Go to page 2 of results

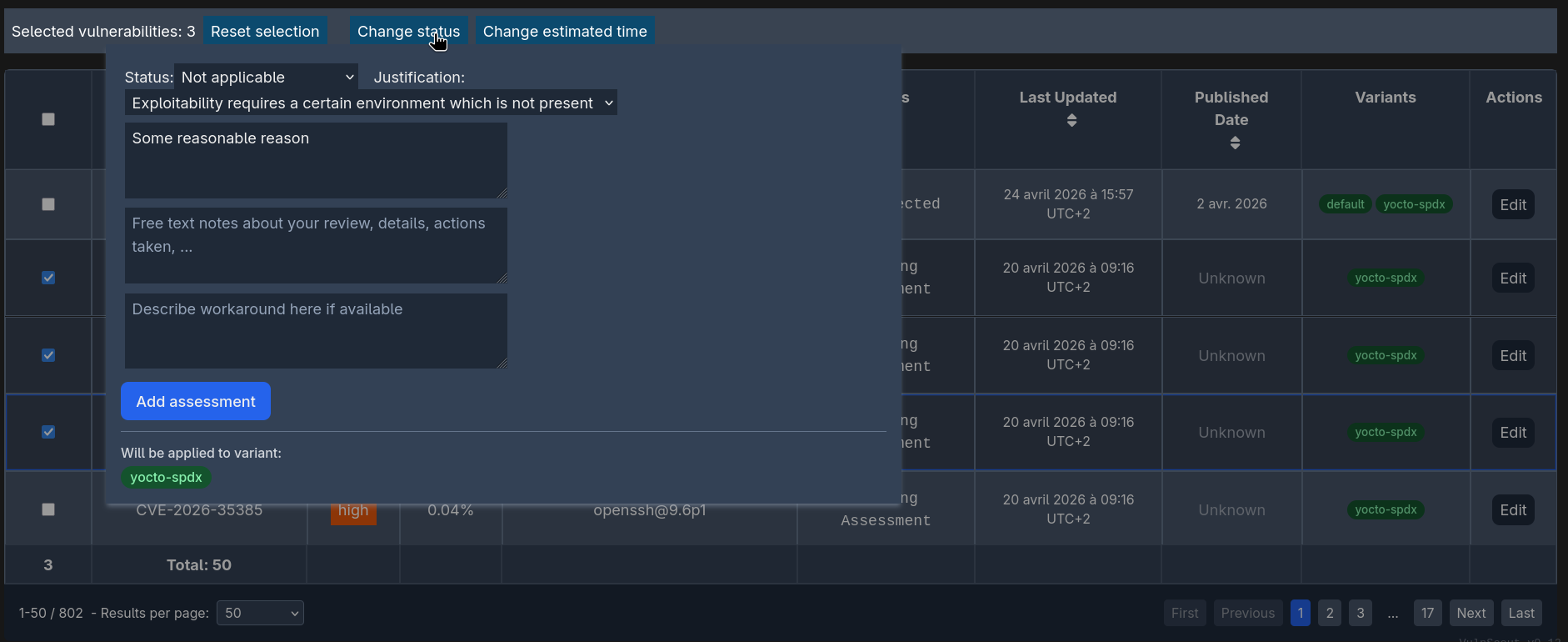(1330, 613)
